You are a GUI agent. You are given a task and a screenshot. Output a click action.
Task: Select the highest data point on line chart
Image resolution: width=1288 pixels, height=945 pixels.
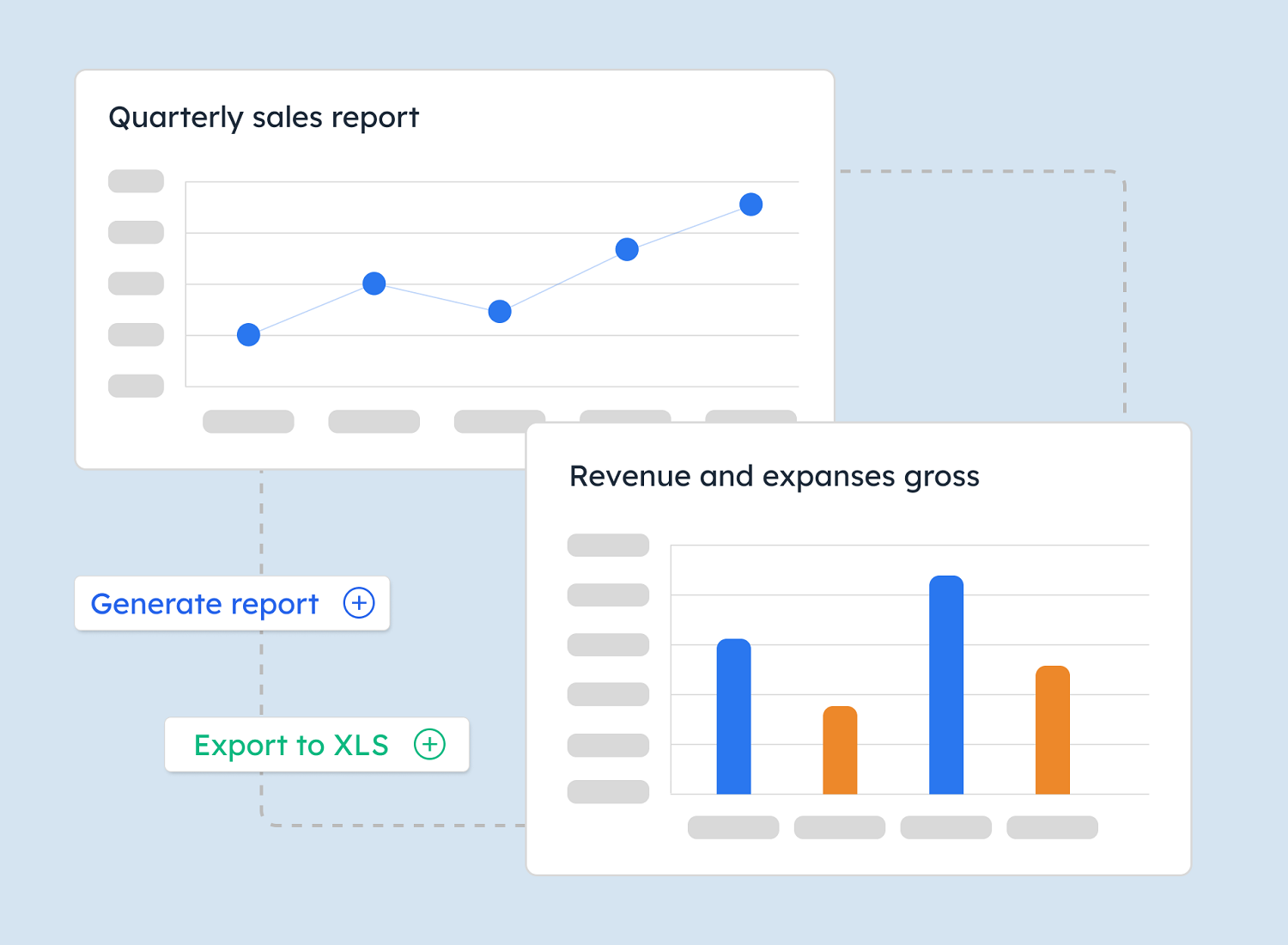coord(751,204)
